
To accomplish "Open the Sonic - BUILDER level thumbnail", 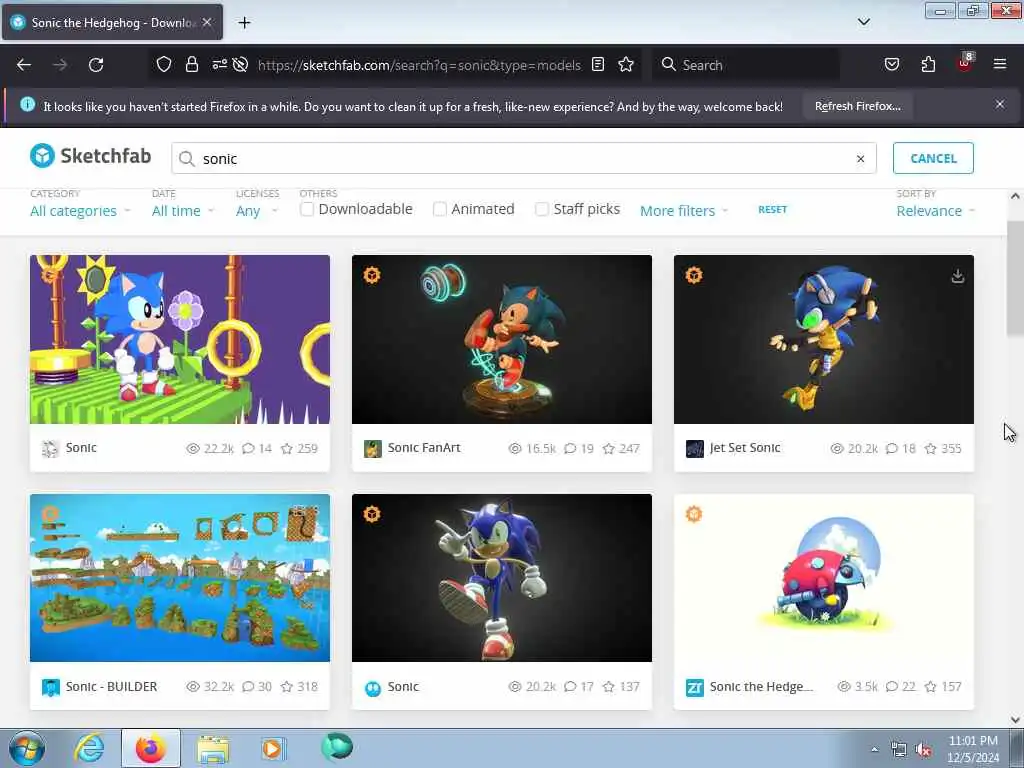I will pos(180,578).
